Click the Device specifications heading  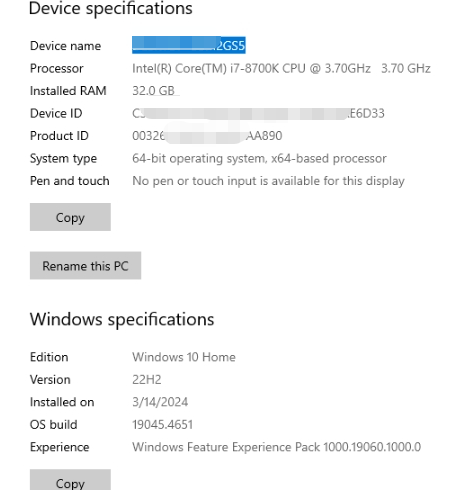(x=111, y=8)
